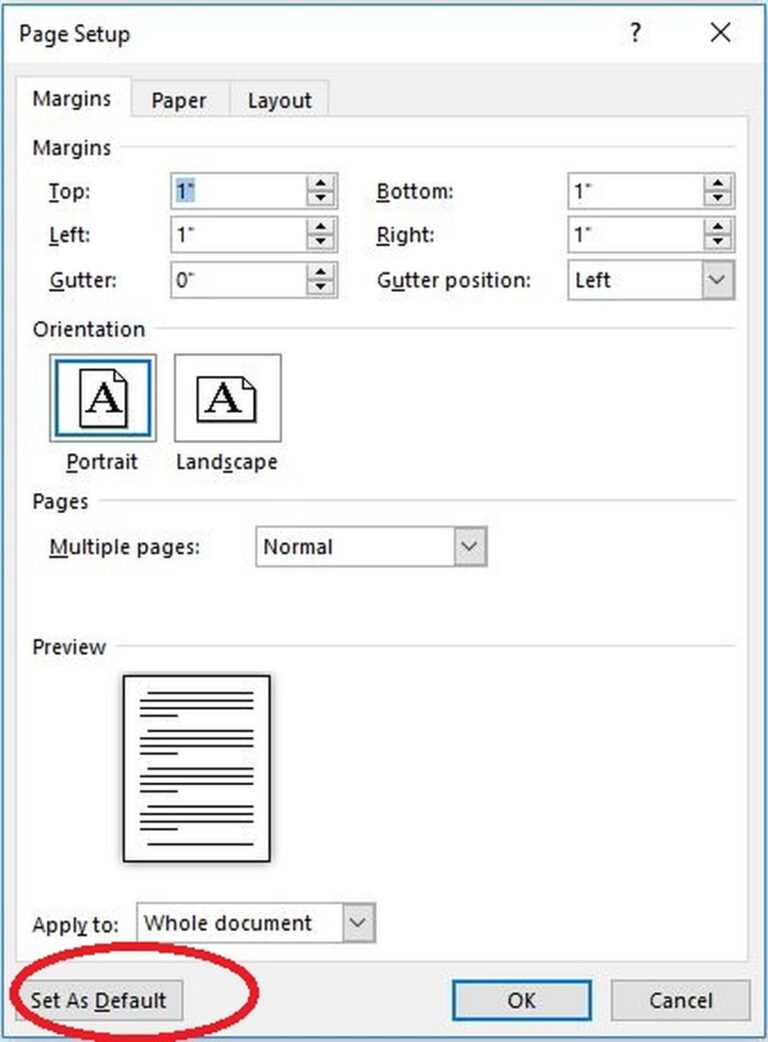768x1042 pixels.
Task: Click the Gutter: label
Action: [x=82, y=280]
